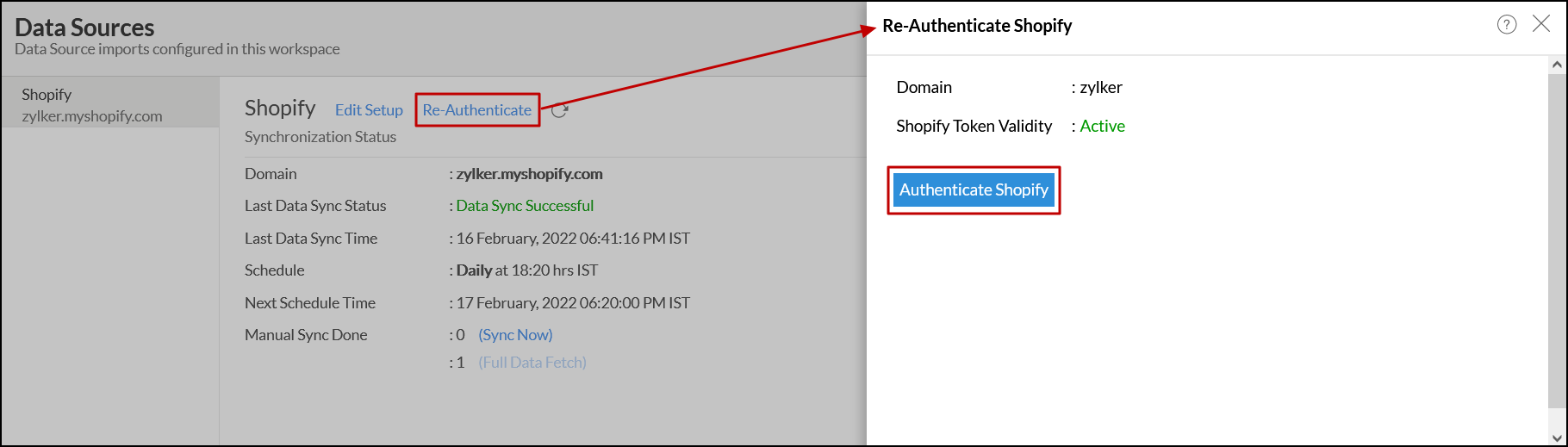1568x447 pixels.
Task: Click the Data Sync Successful status
Action: pos(525,206)
